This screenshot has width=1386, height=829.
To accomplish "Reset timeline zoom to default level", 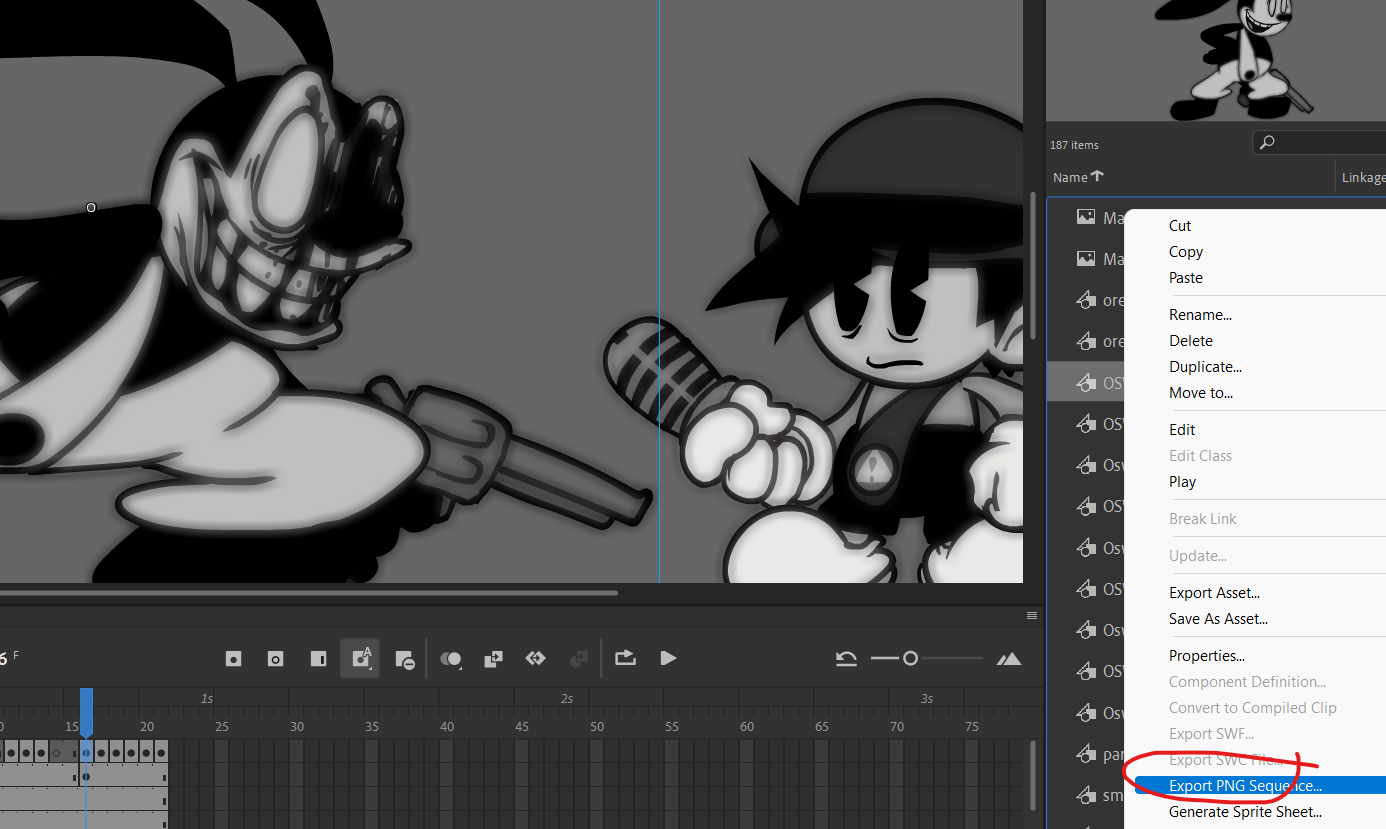I will click(846, 658).
